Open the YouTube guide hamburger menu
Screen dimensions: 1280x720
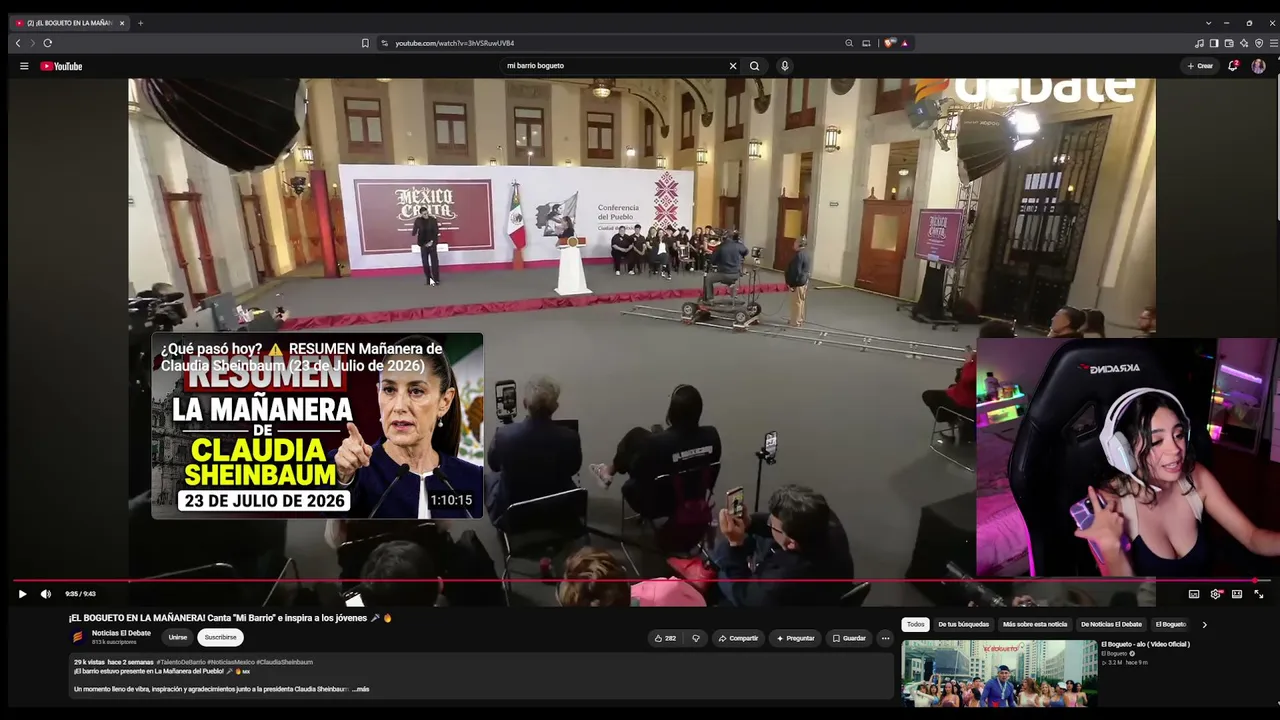[x=24, y=66]
